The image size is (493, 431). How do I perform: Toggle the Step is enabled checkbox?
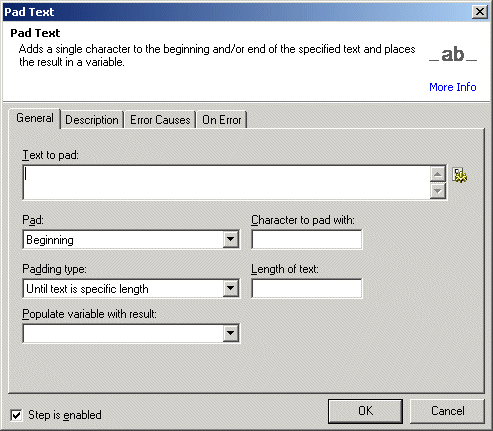(x=16, y=415)
